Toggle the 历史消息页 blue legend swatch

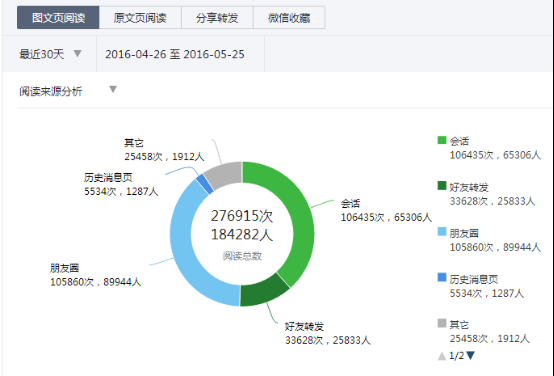[x=442, y=277]
